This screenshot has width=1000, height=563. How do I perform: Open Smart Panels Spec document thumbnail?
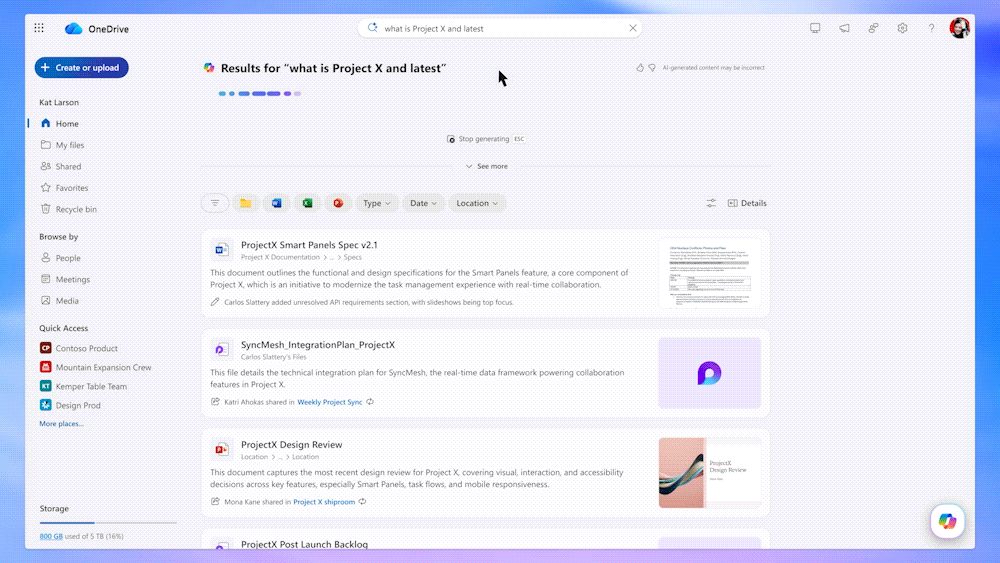pos(710,274)
